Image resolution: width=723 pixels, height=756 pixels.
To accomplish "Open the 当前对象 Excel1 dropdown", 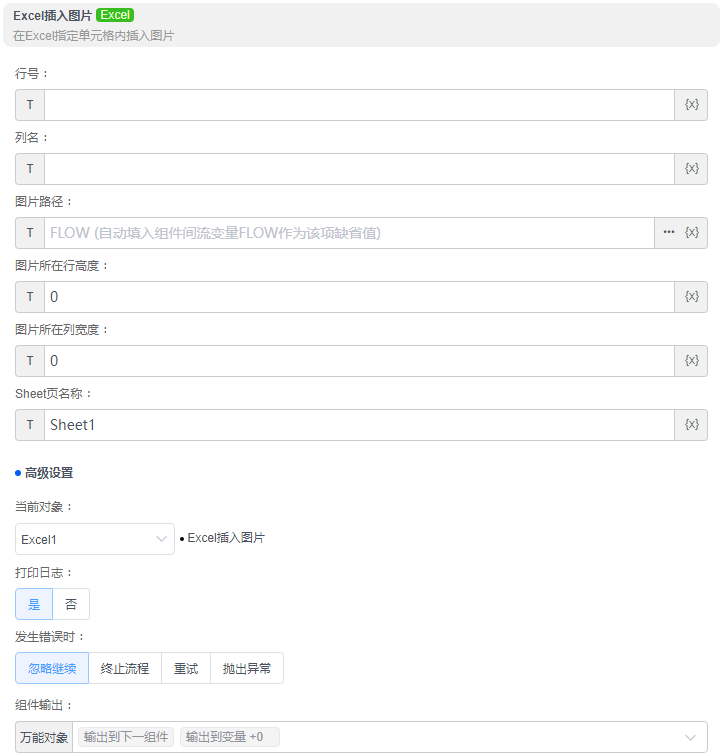I will tap(95, 539).
